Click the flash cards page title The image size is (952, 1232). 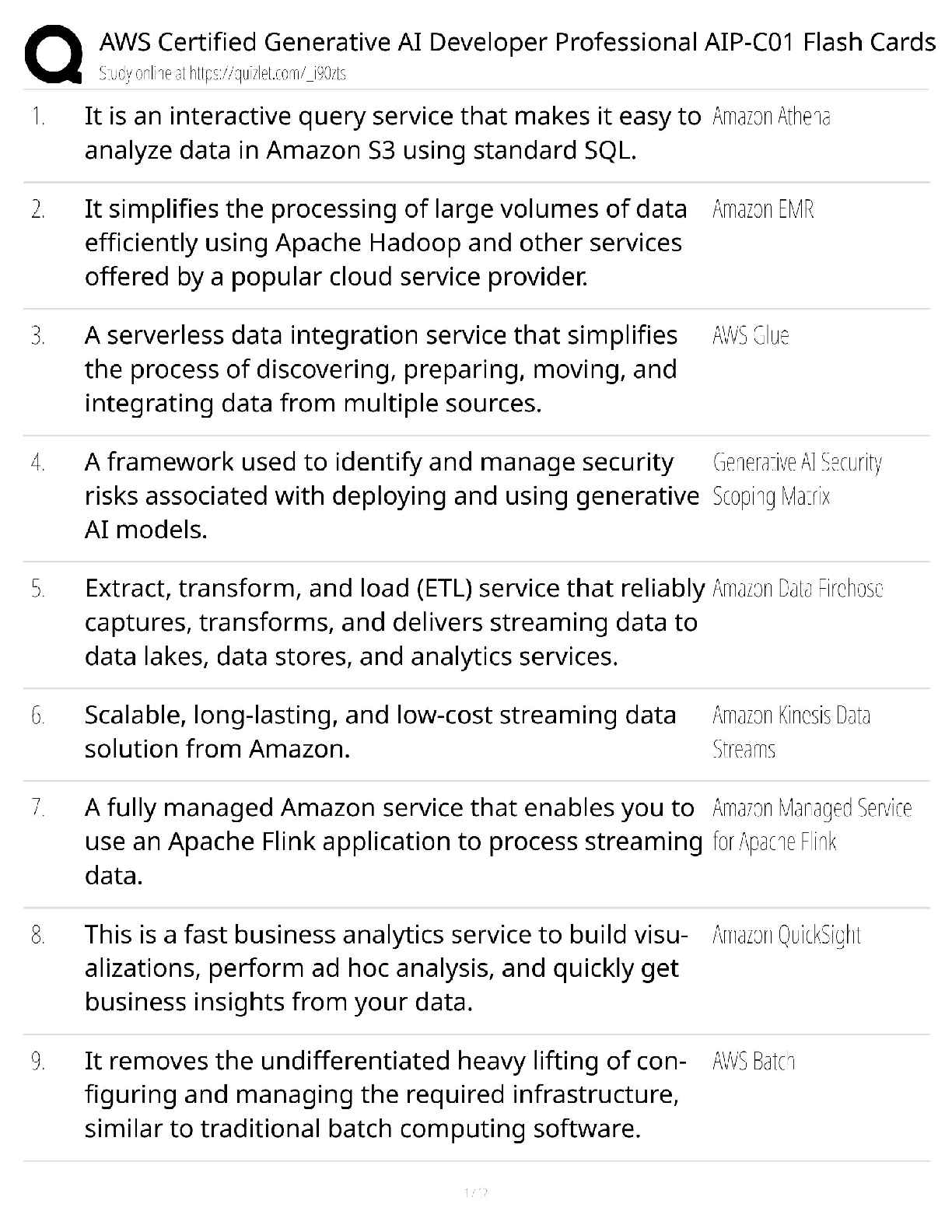coord(517,42)
